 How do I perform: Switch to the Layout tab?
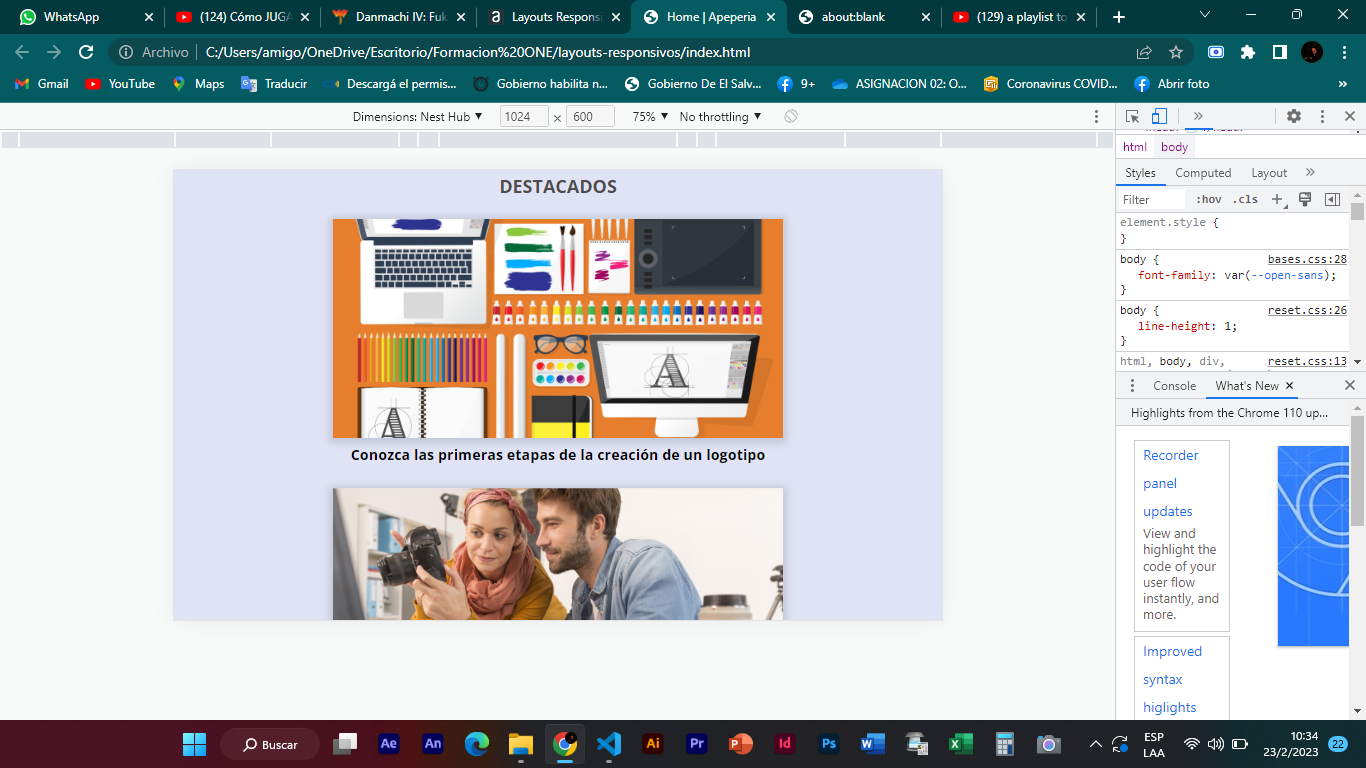[1269, 173]
